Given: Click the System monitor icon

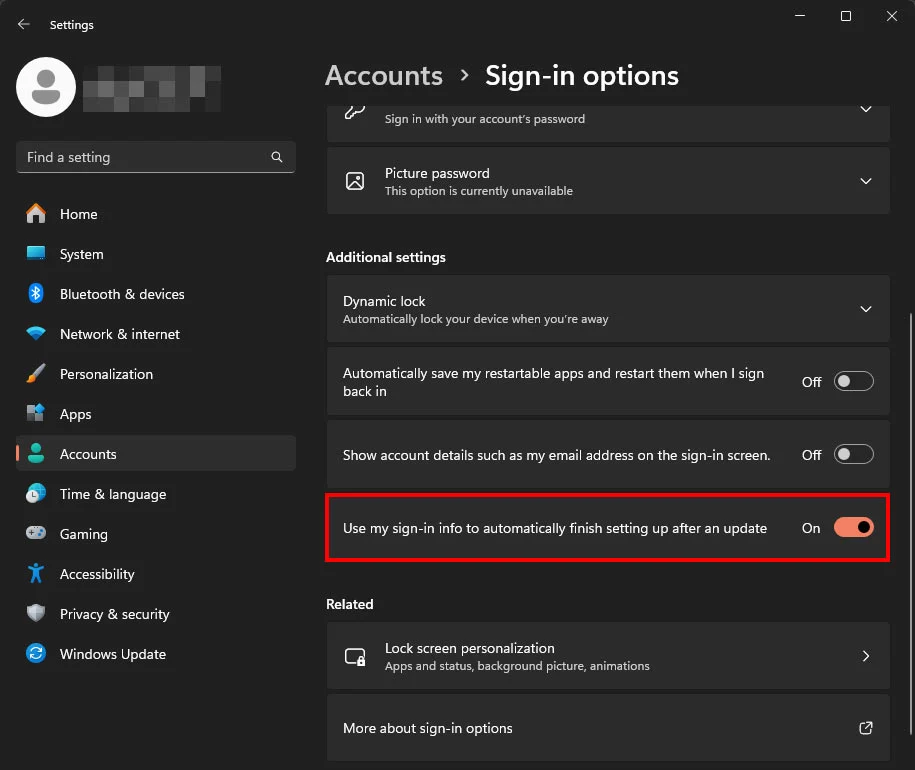Looking at the screenshot, I should 36,253.
